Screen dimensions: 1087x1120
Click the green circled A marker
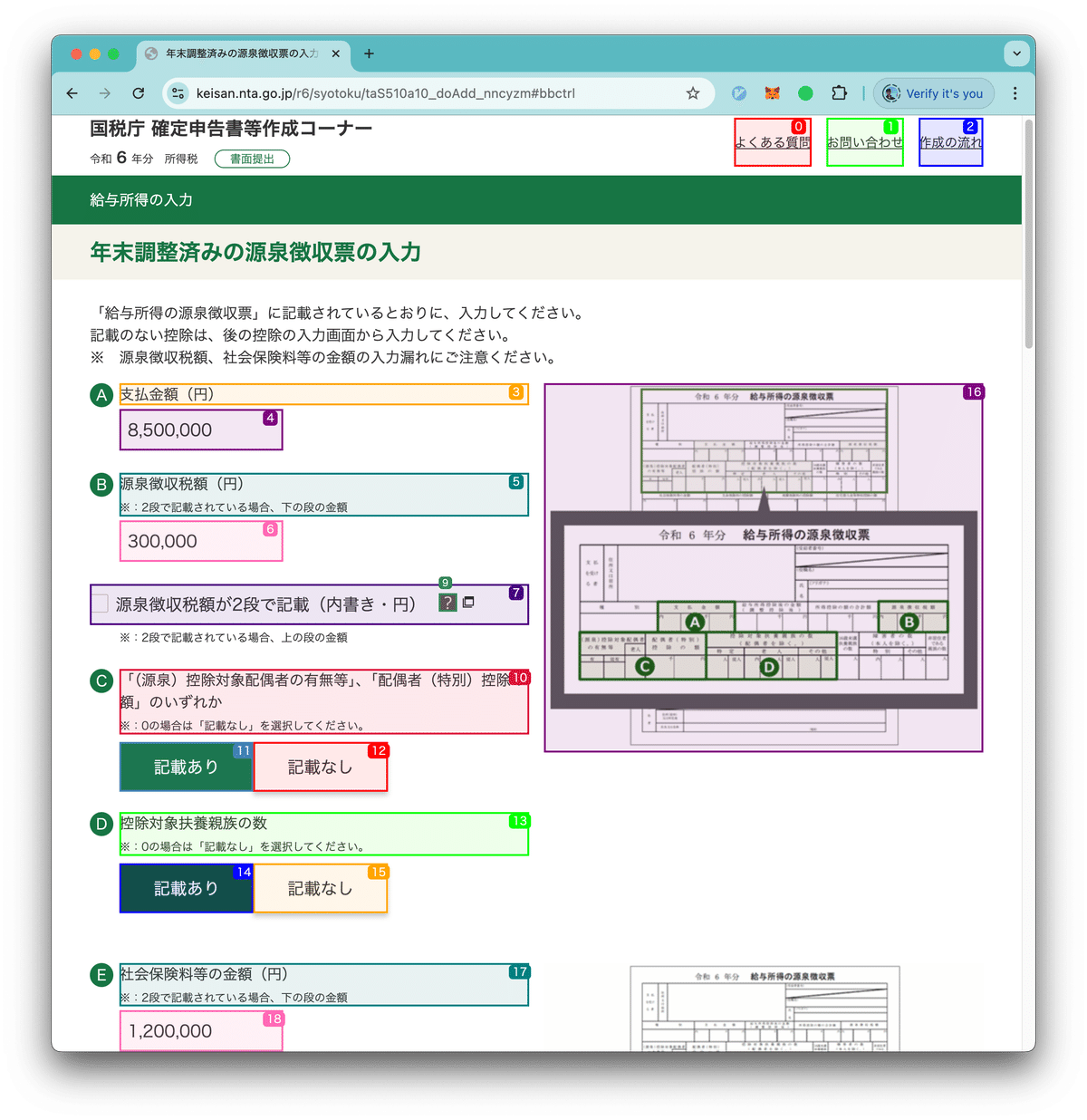click(101, 395)
